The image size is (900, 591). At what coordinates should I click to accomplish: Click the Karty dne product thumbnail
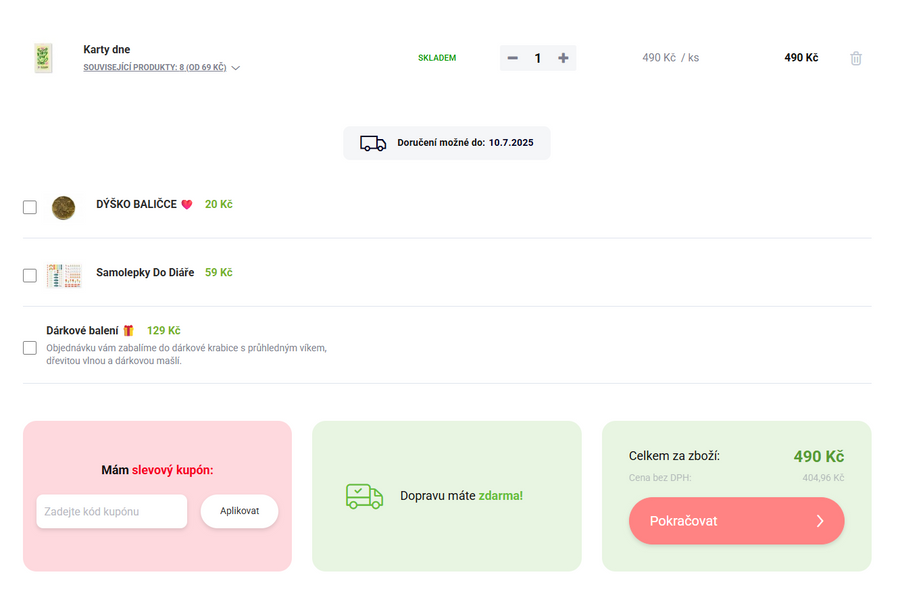pyautogui.click(x=42, y=58)
